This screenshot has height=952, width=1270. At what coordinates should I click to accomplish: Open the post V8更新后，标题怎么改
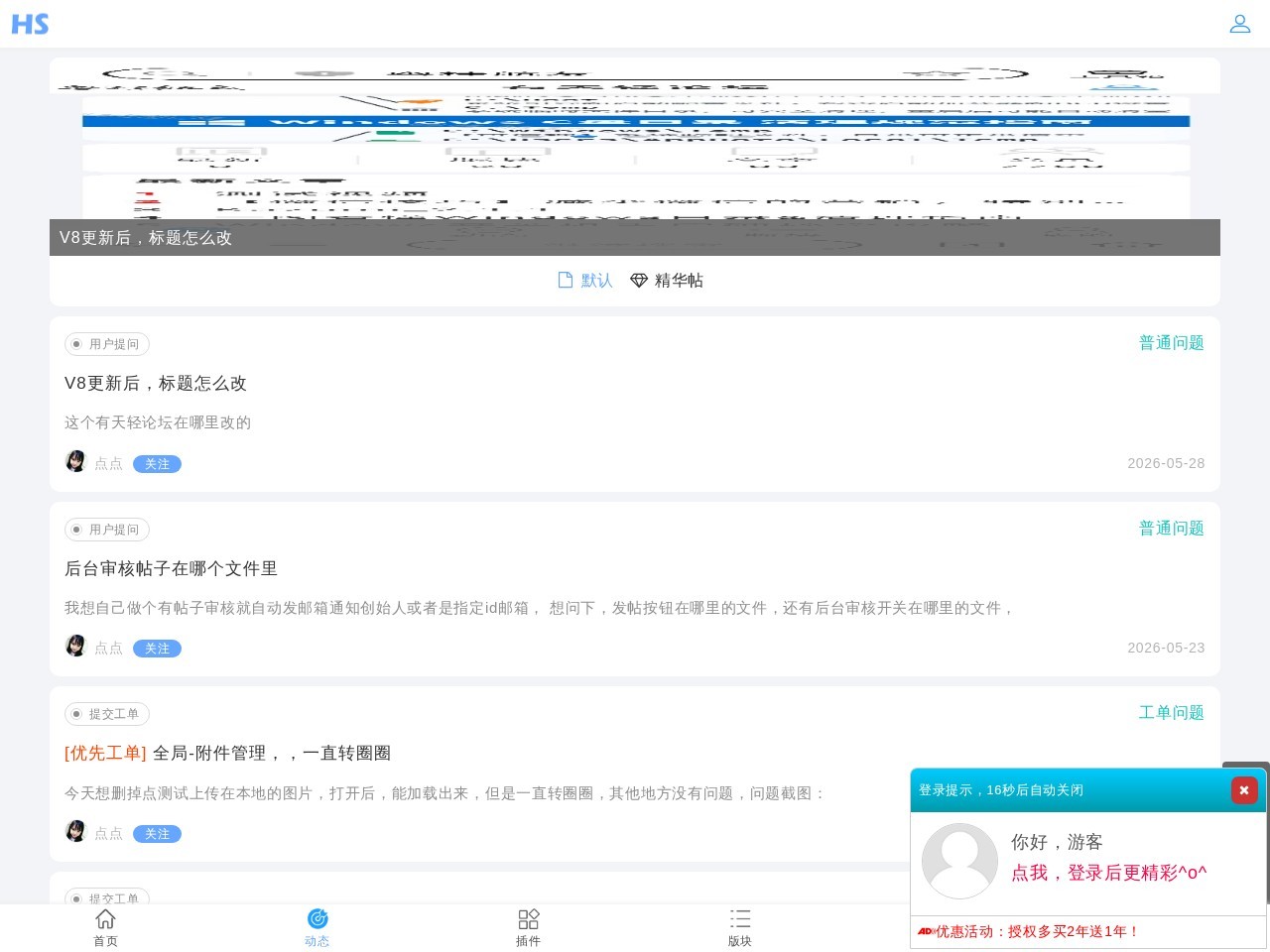156,384
